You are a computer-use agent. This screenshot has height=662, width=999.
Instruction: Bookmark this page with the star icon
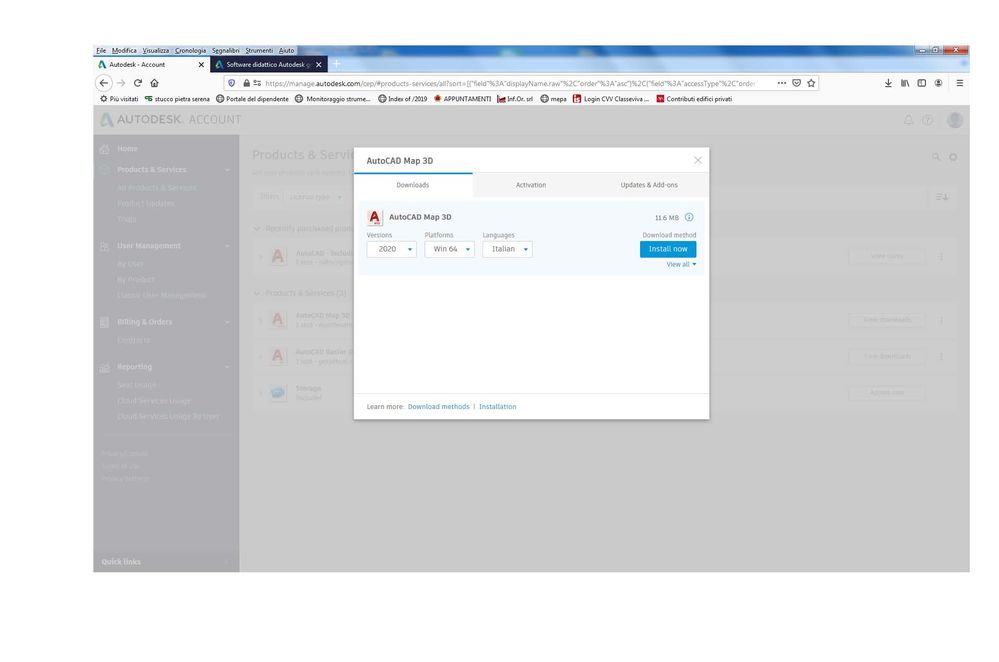[x=811, y=83]
